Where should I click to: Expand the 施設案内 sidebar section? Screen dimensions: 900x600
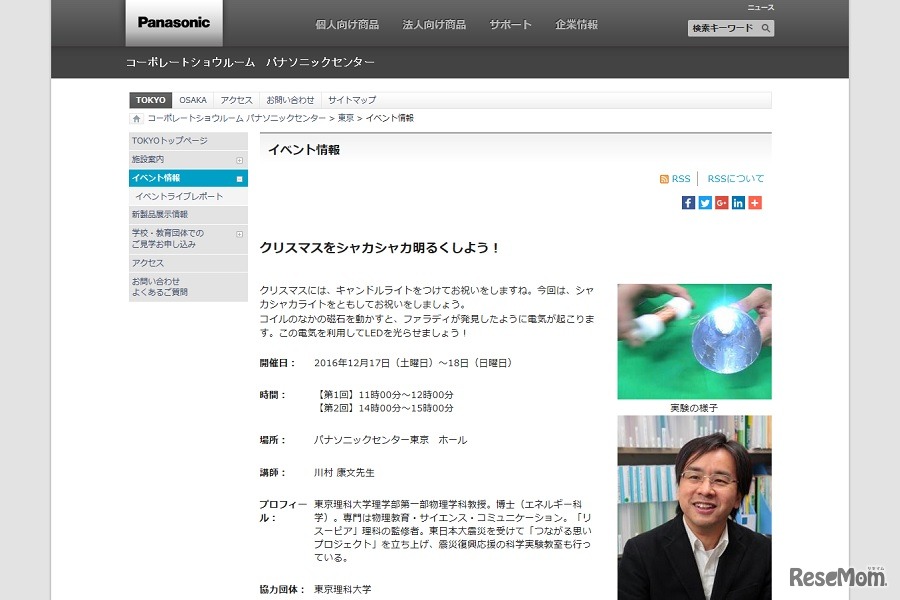click(239, 160)
